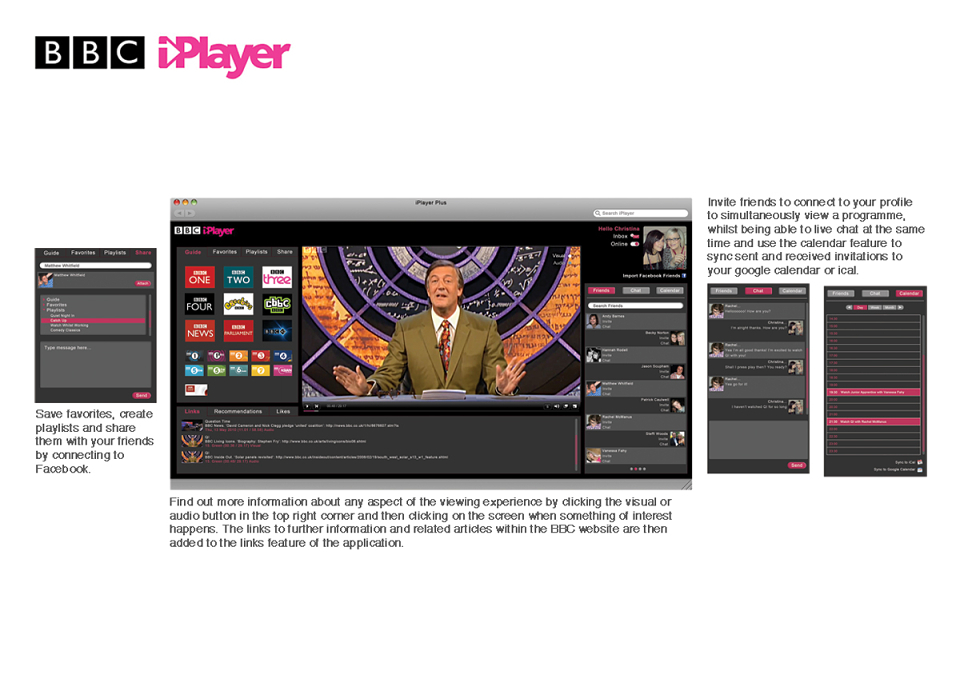
Task: Switch to Calendar tab in main window friends panel
Action: point(669,290)
